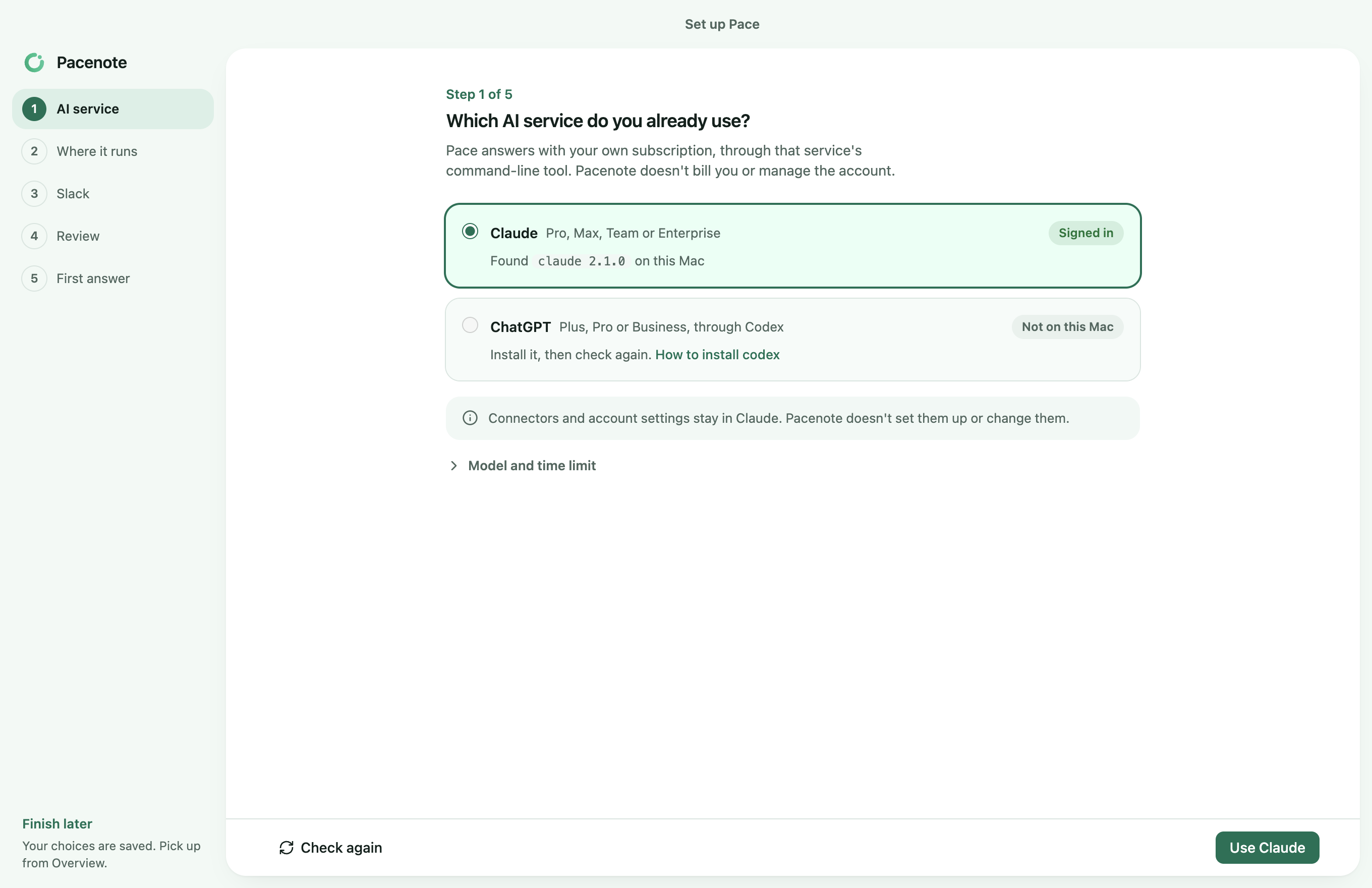Screen dimensions: 1372x888
Task: Click the Your choices are saved text
Action: (x=111, y=854)
